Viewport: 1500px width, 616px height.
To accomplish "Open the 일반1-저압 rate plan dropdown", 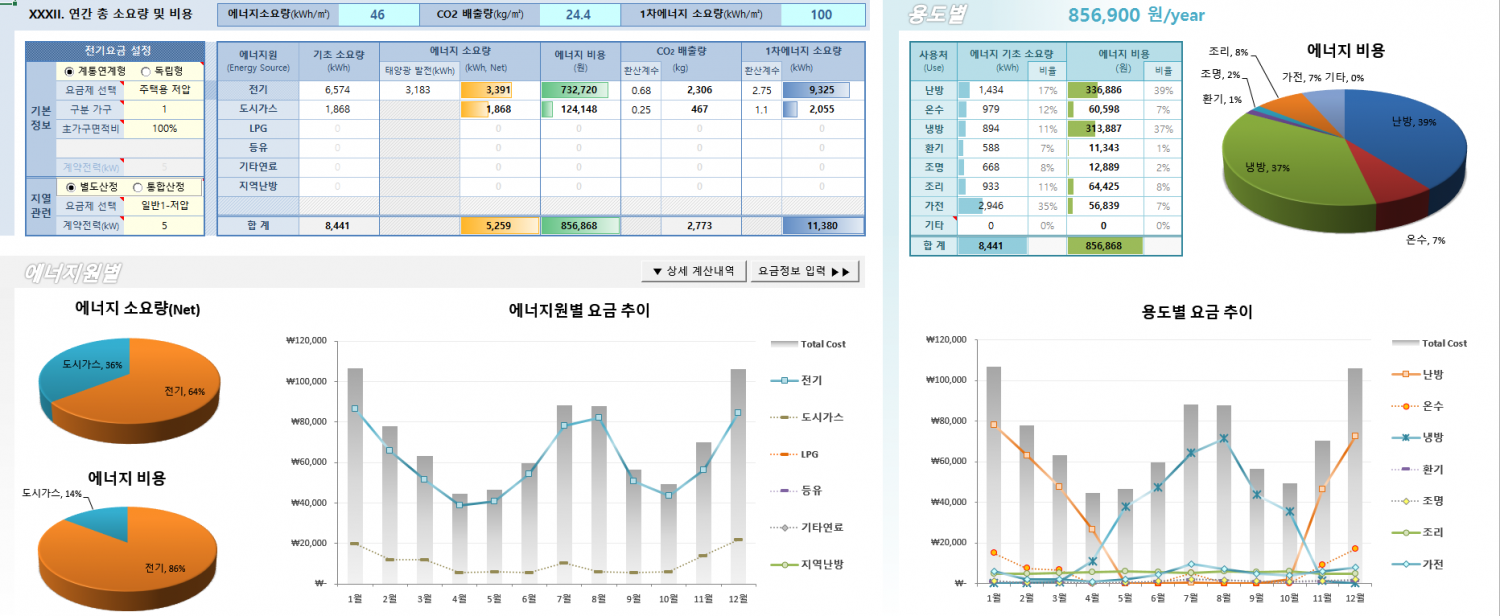I will click(x=164, y=206).
